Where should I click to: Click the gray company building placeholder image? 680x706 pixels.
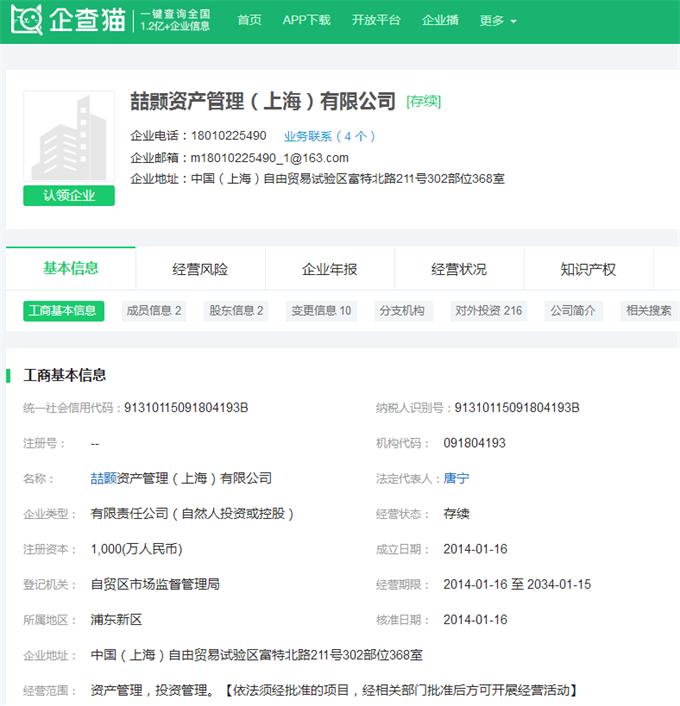tap(69, 136)
